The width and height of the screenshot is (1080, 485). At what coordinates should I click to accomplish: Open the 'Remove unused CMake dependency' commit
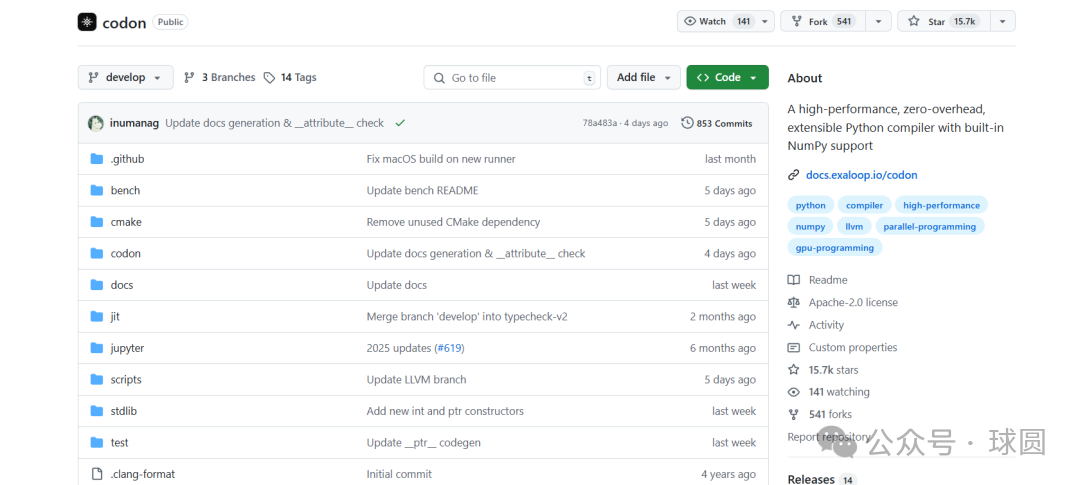tap(453, 223)
